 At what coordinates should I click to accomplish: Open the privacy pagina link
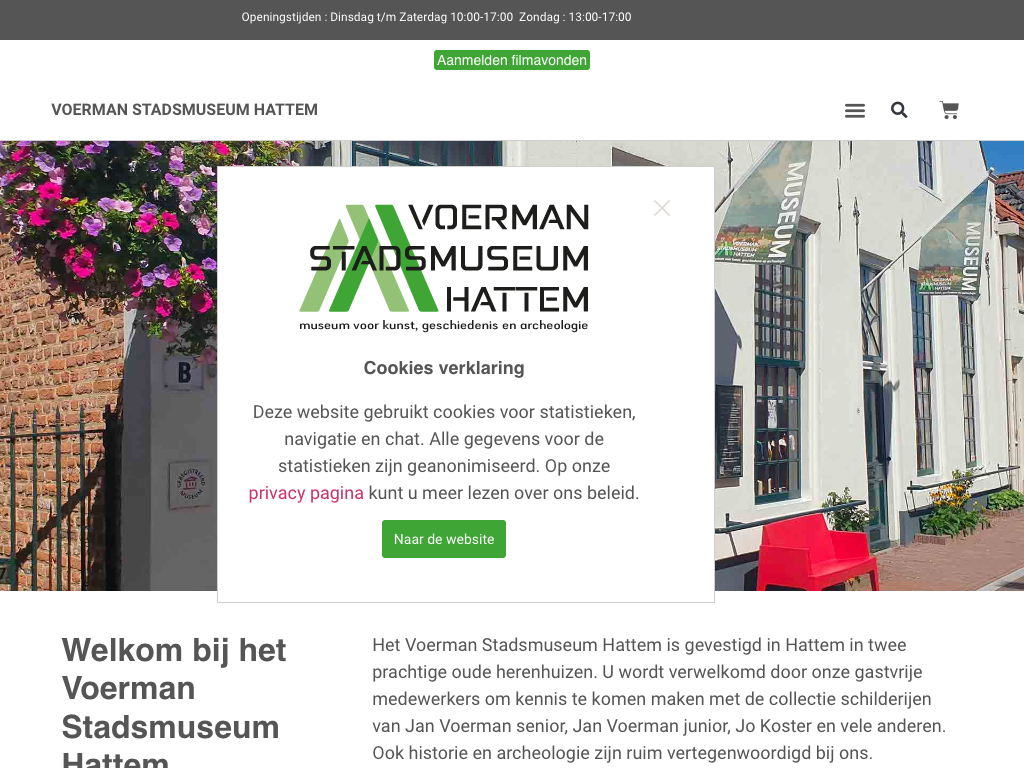306,493
